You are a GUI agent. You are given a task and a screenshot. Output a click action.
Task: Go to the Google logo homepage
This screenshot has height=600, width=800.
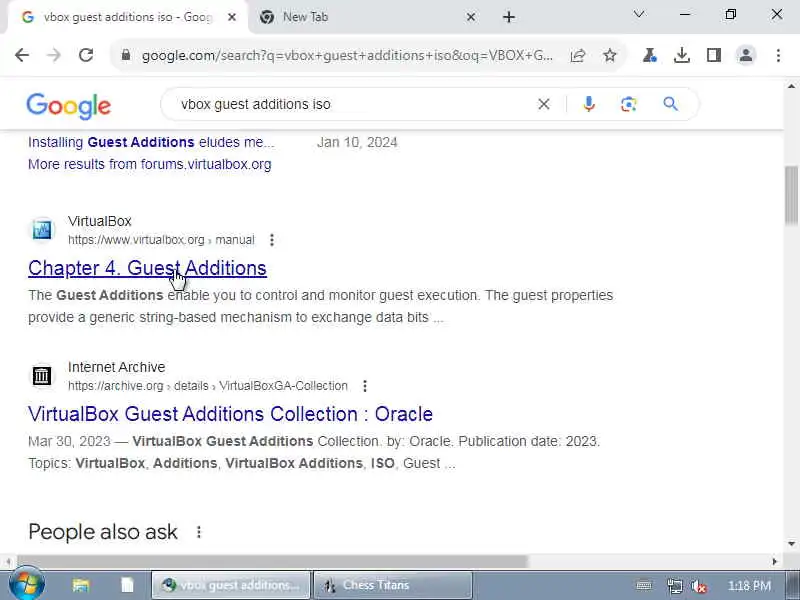coord(68,106)
